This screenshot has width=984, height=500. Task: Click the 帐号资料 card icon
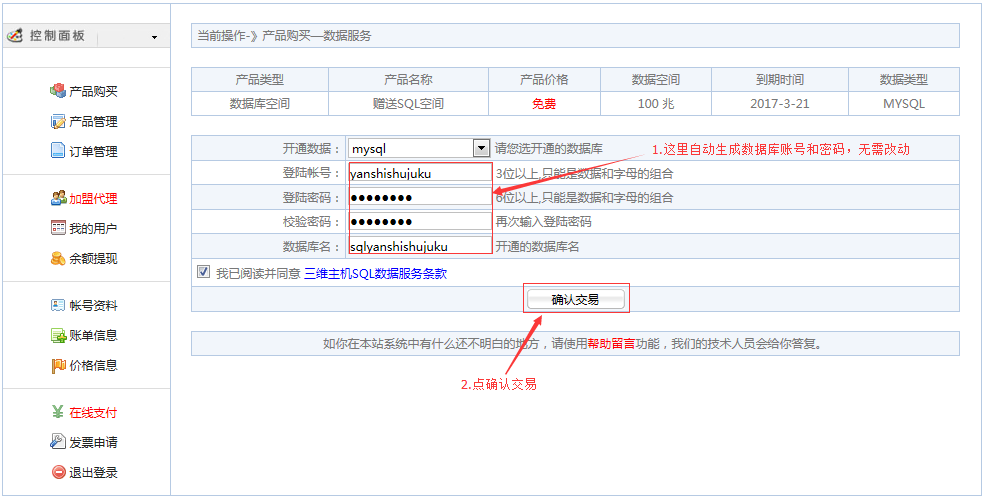(58, 305)
